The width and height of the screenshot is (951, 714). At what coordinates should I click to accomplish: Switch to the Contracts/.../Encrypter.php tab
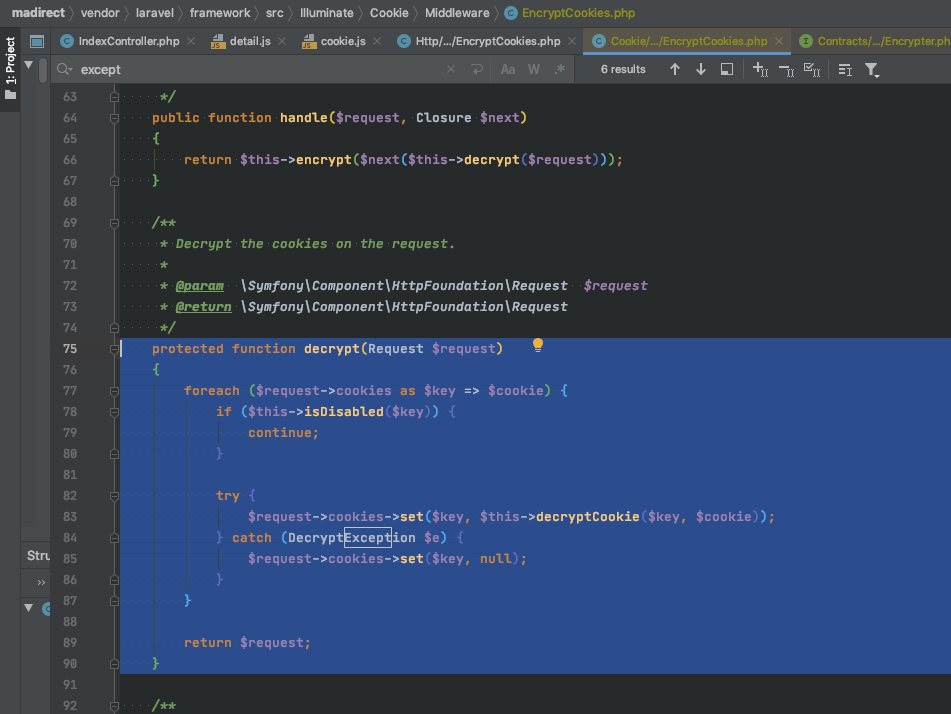(x=875, y=41)
